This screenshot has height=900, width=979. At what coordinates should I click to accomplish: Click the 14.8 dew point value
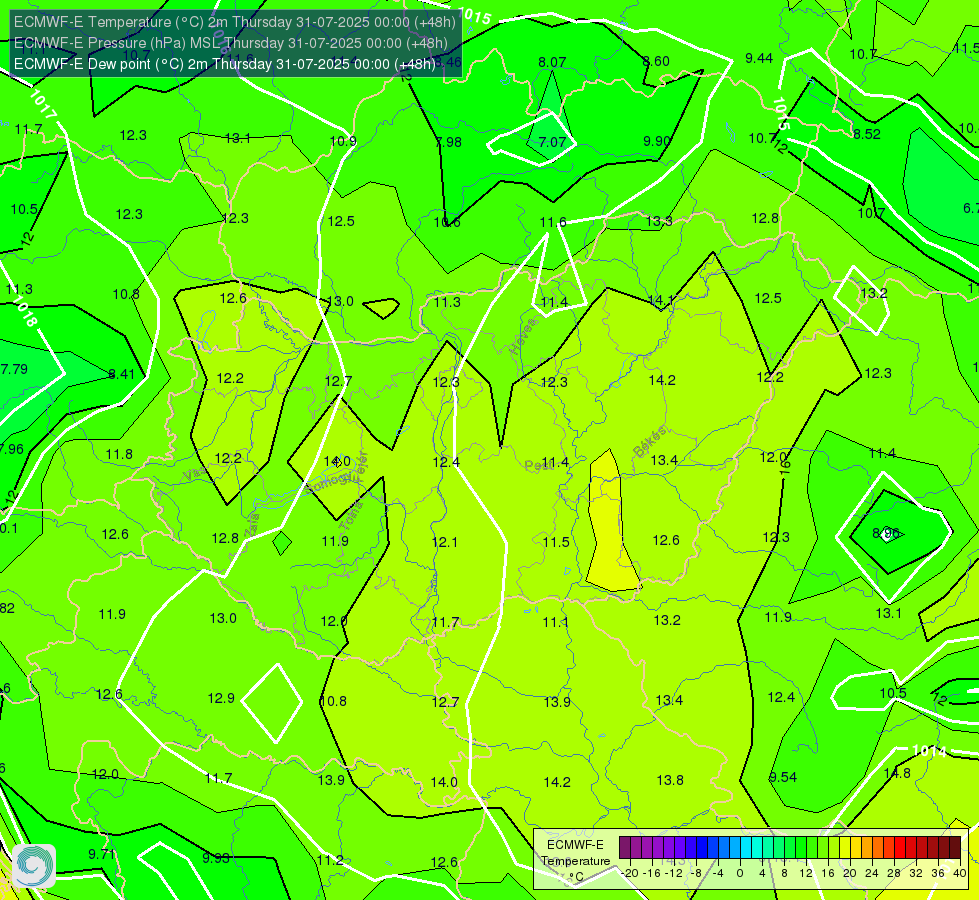click(897, 773)
